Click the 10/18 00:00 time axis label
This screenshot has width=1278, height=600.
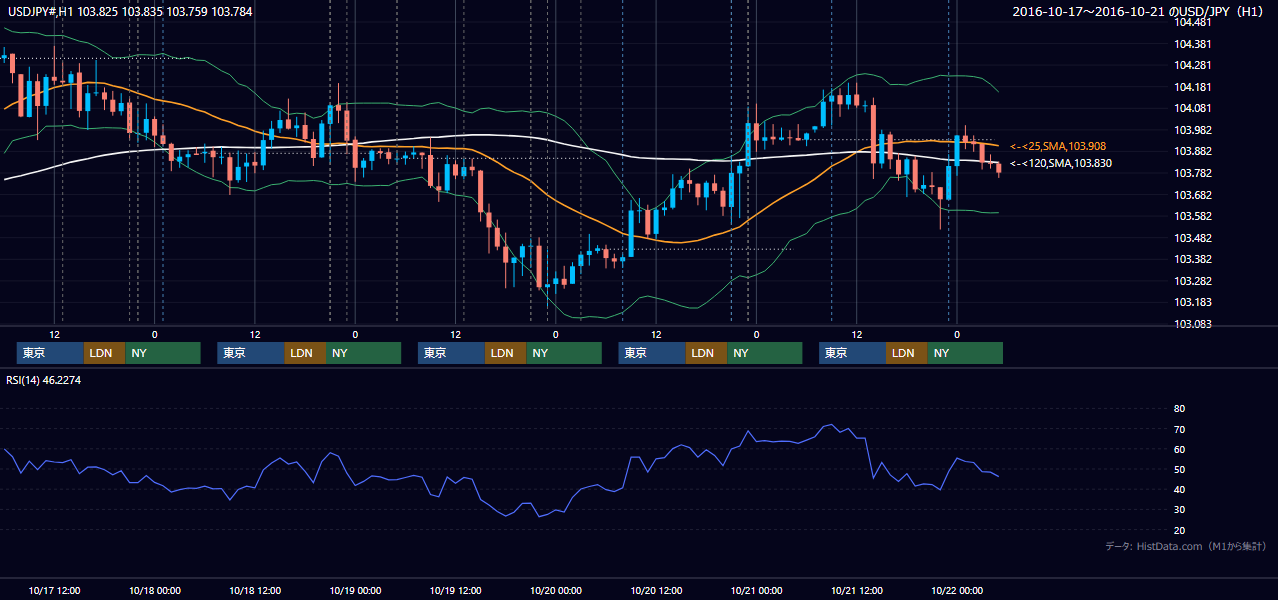tap(155, 590)
